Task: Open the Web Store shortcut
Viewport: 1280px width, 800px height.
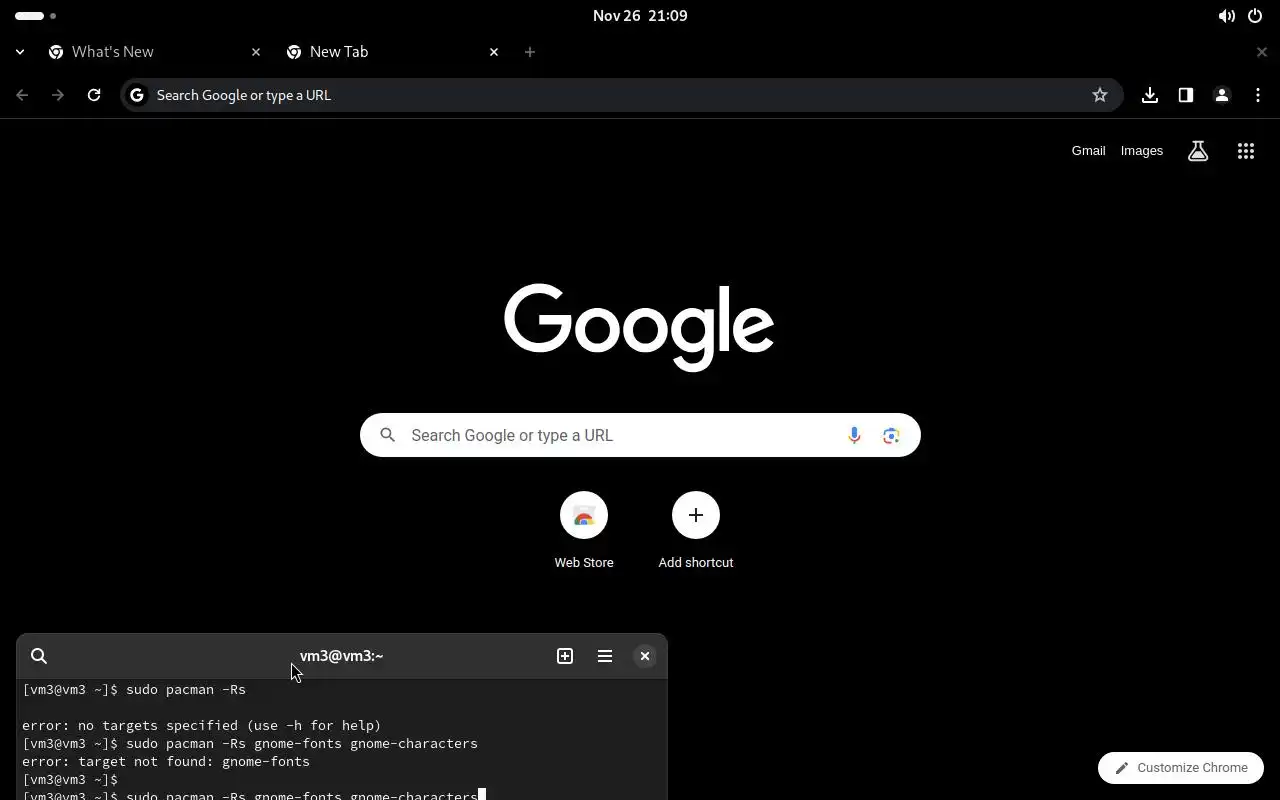Action: (584, 531)
